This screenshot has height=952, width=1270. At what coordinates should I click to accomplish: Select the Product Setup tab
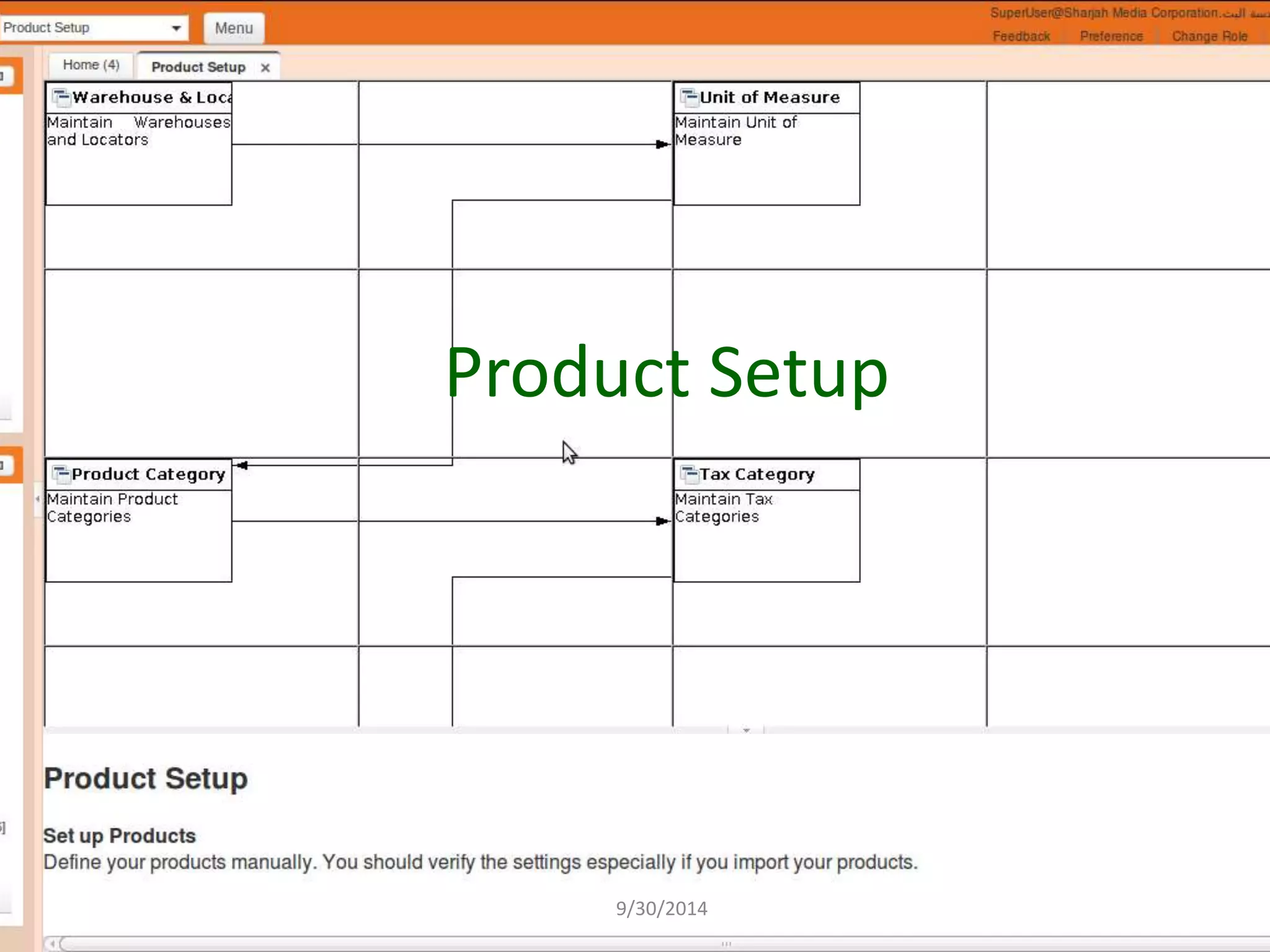198,67
